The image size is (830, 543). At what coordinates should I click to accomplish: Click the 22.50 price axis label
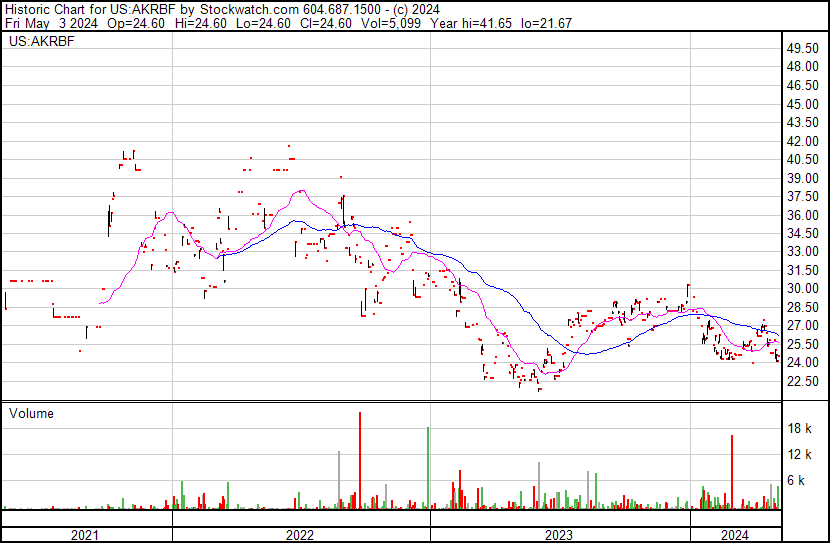click(803, 381)
